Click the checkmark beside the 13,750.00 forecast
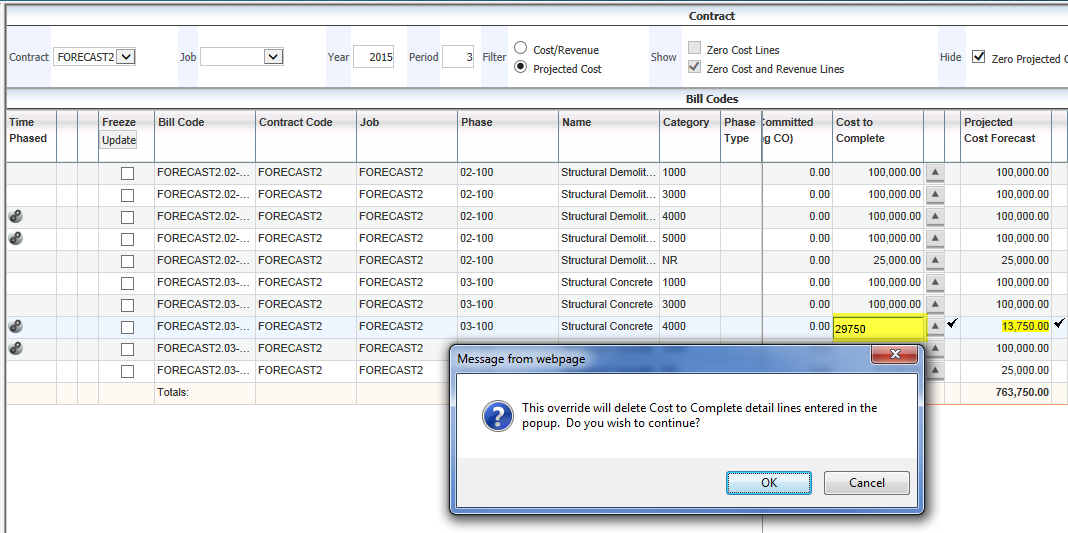Viewport: 1068px width, 533px height. pos(1059,324)
